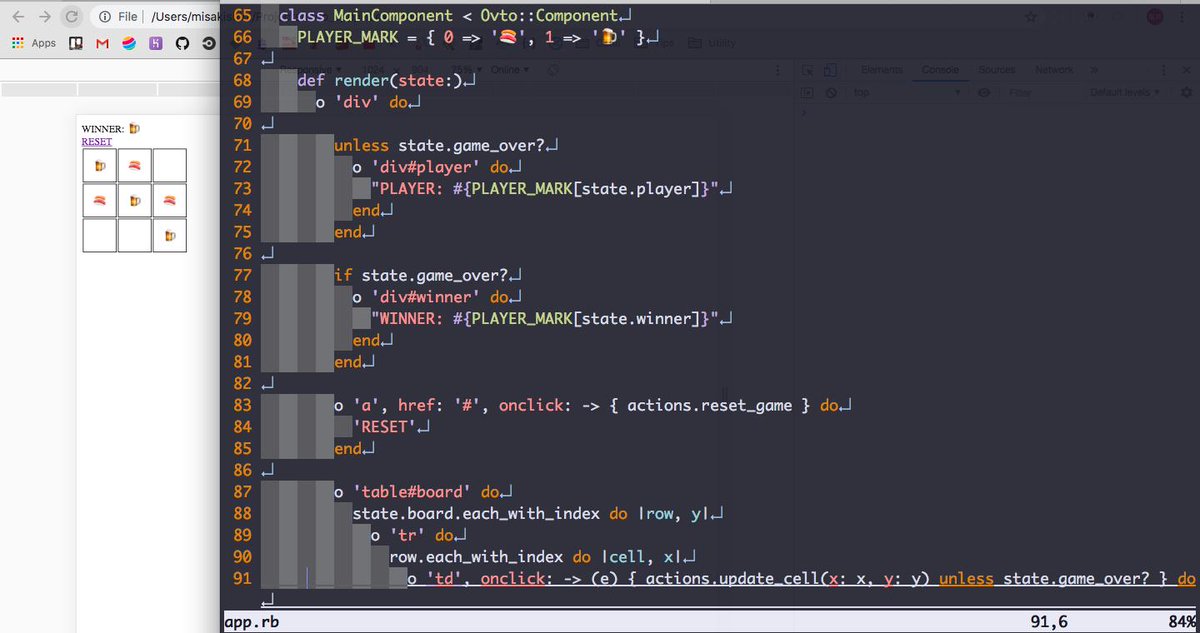Click the empty top-right board cell
The height and width of the screenshot is (633, 1200).
point(169,165)
